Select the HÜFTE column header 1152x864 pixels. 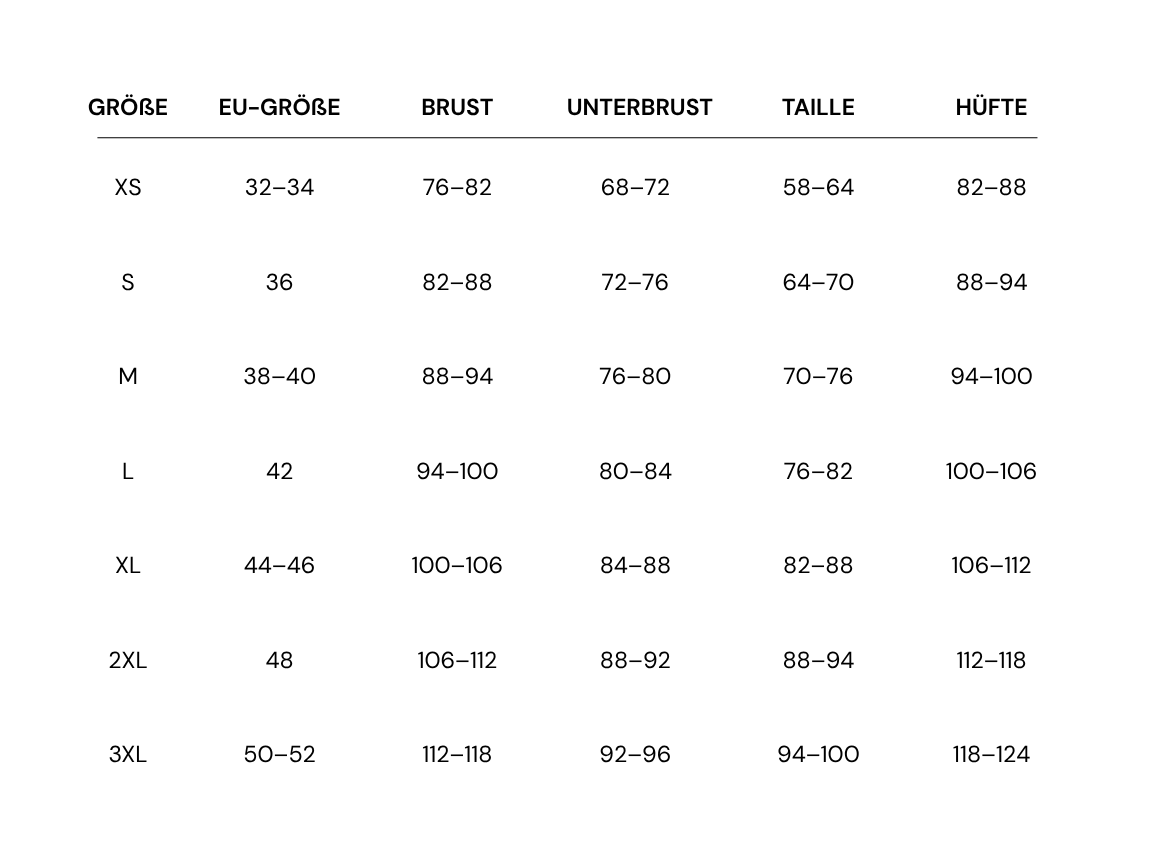pyautogui.click(x=991, y=107)
